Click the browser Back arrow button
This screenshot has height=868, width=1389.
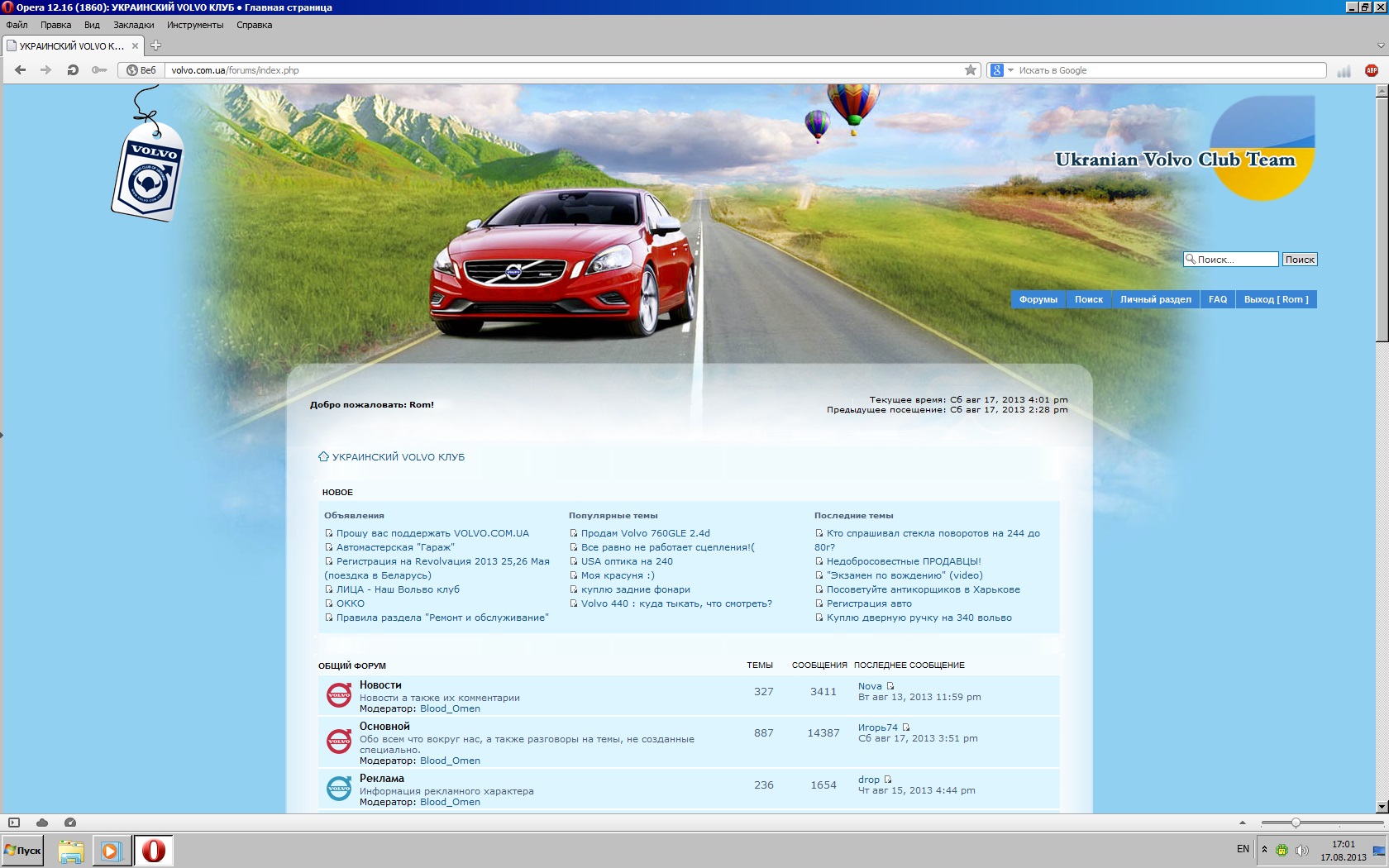point(21,70)
